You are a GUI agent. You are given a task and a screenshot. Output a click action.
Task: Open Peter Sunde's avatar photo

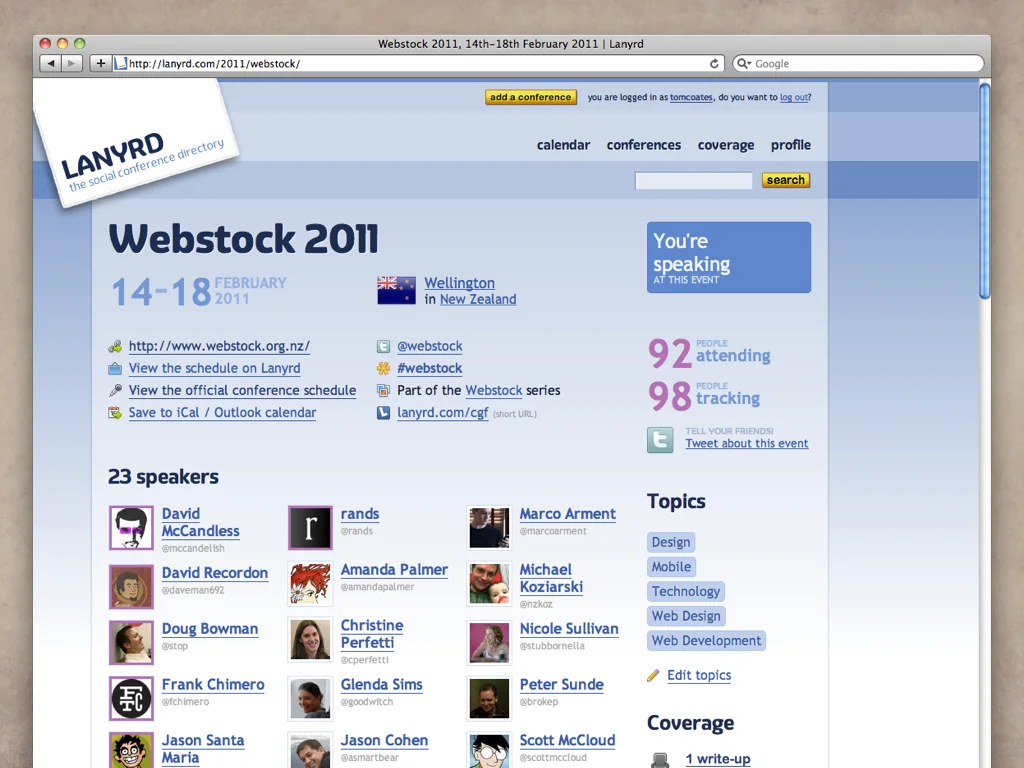[489, 699]
